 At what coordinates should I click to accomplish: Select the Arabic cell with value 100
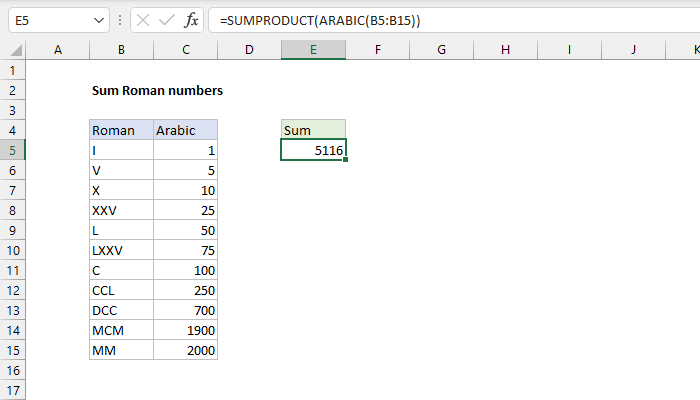(x=186, y=270)
